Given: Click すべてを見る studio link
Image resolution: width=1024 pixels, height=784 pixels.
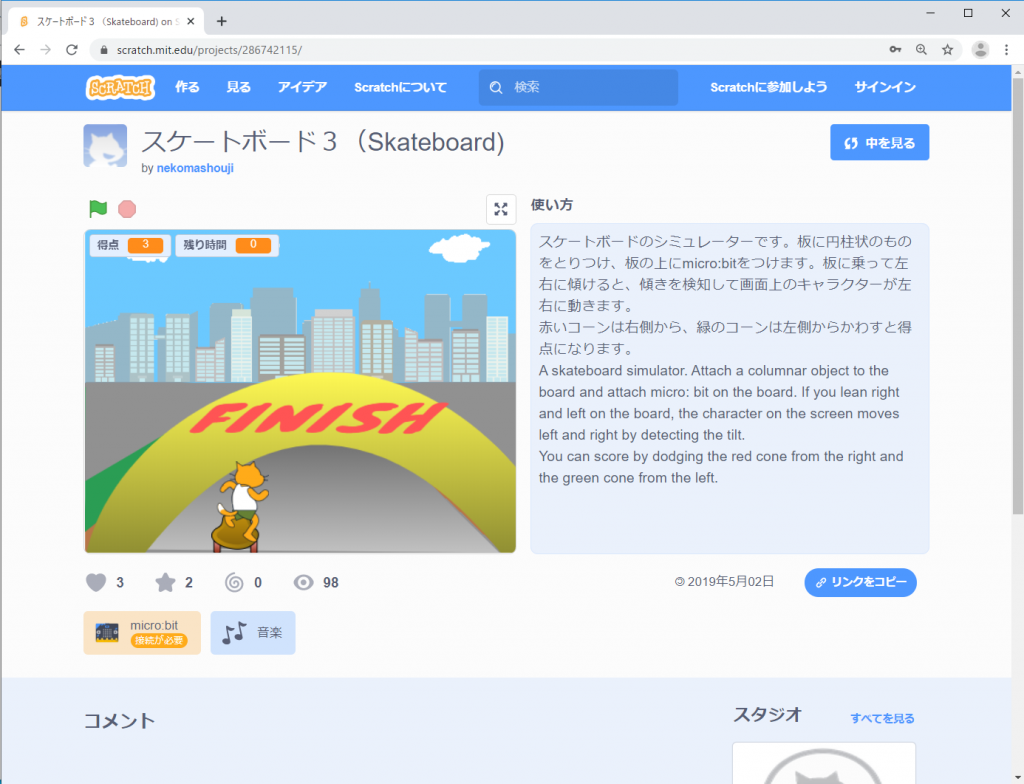Looking at the screenshot, I should click(x=882, y=718).
